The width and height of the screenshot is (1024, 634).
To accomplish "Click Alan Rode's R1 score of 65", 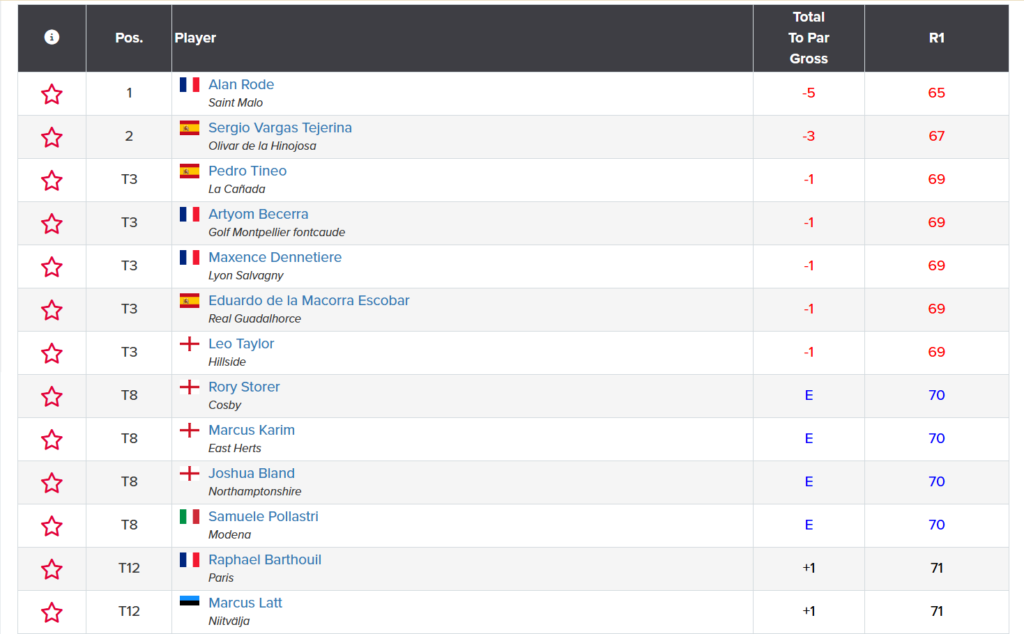I will point(936,93).
